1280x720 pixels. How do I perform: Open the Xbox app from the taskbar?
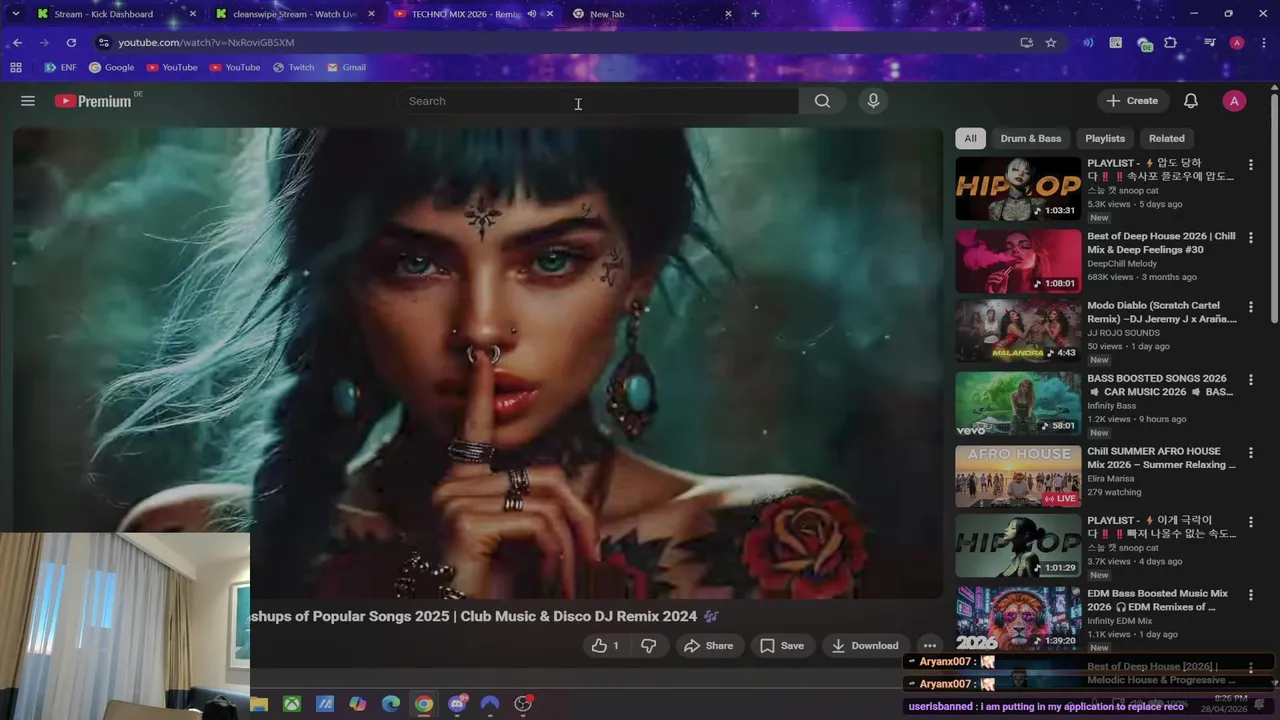tap(291, 704)
